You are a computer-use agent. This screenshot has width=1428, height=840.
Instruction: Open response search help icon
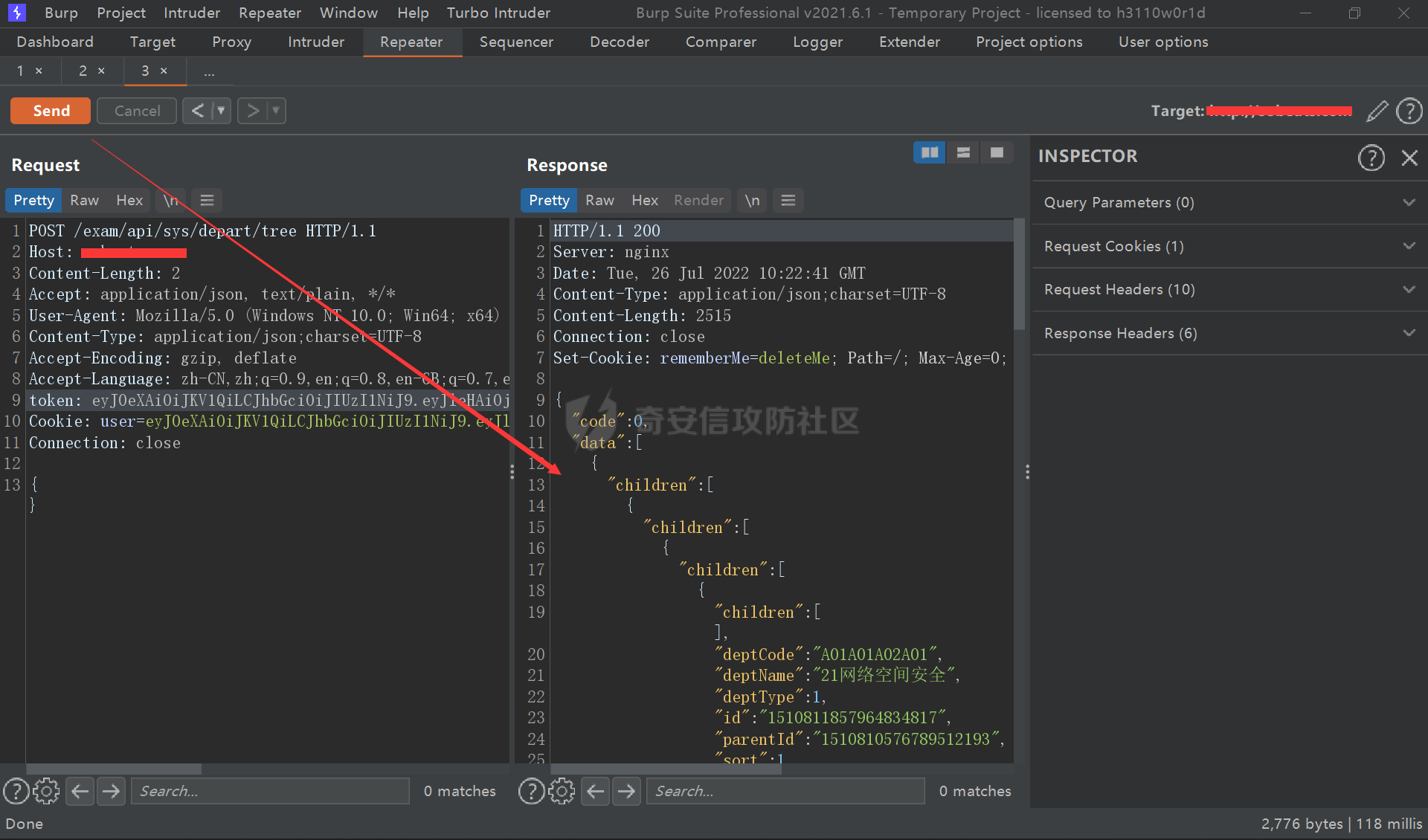pyautogui.click(x=531, y=791)
